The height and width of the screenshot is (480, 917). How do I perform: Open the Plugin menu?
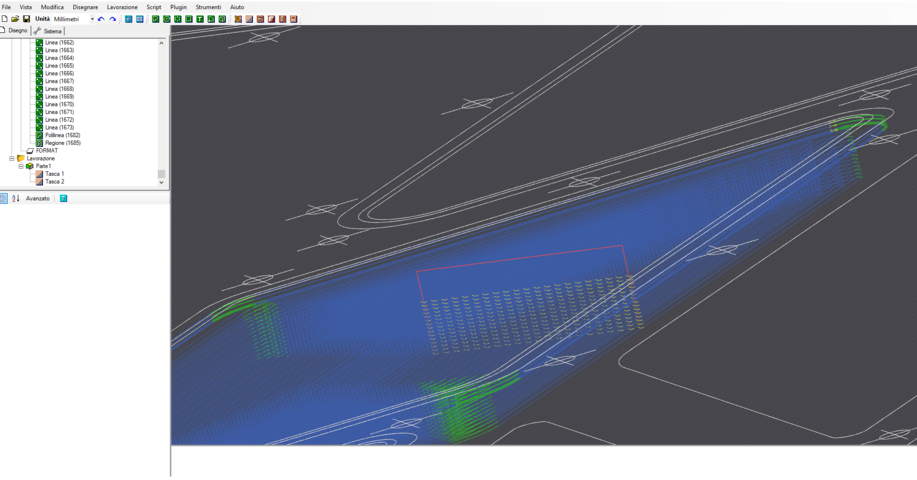point(178,7)
